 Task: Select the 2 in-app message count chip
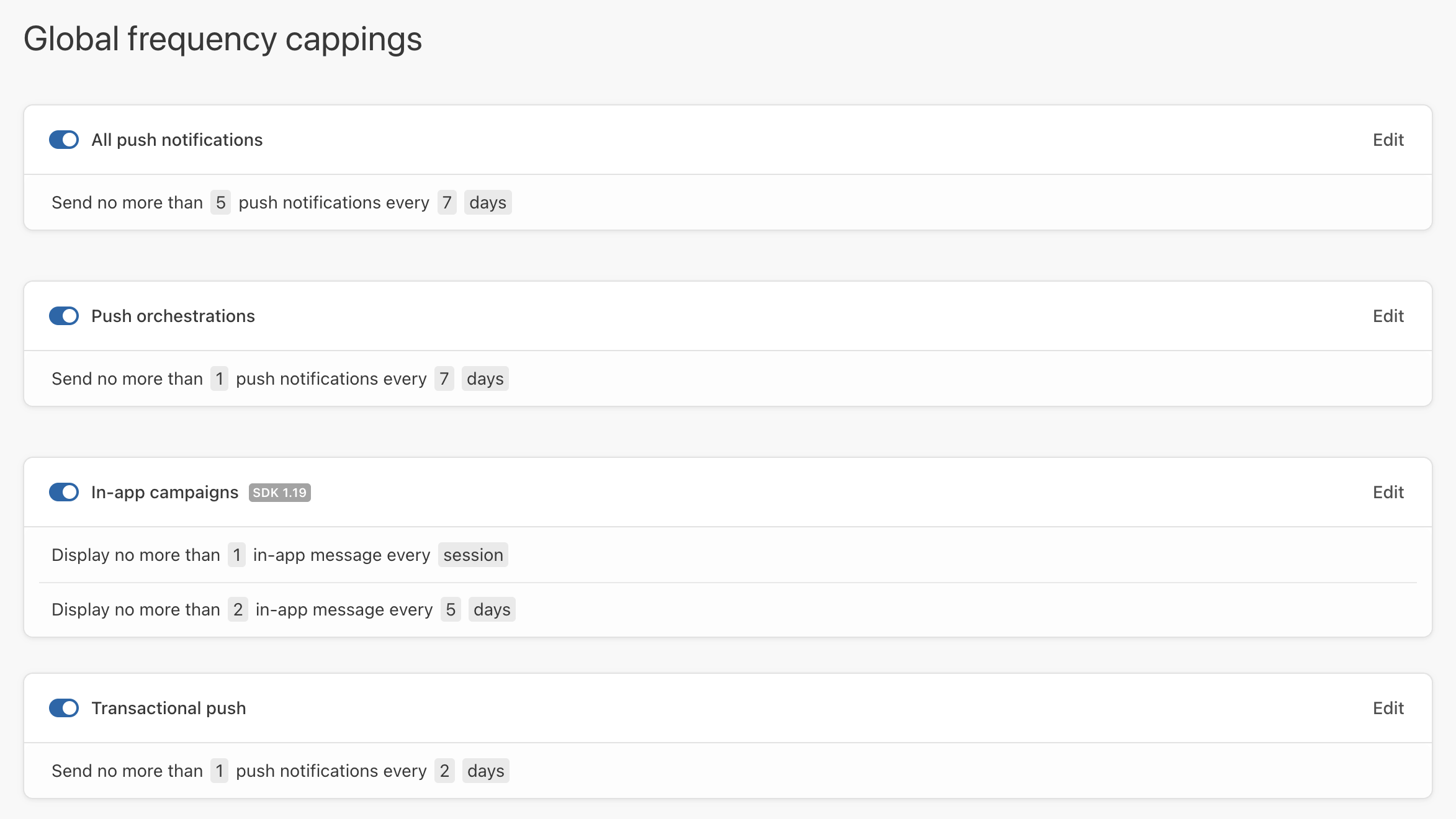[238, 609]
